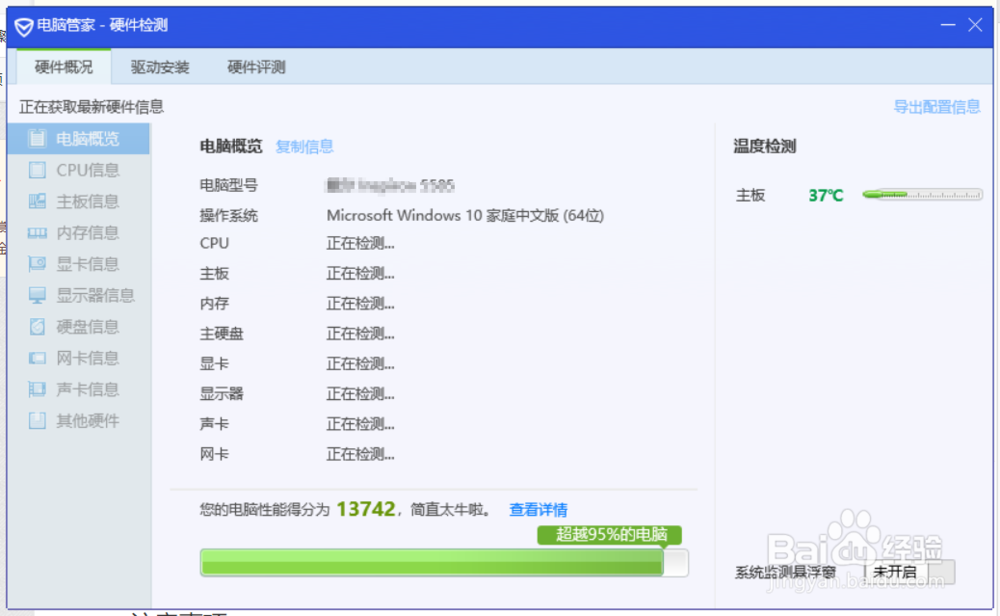This screenshot has width=1000, height=616.
Task: Click the 电脑管家 shield logo
Action: (22, 25)
